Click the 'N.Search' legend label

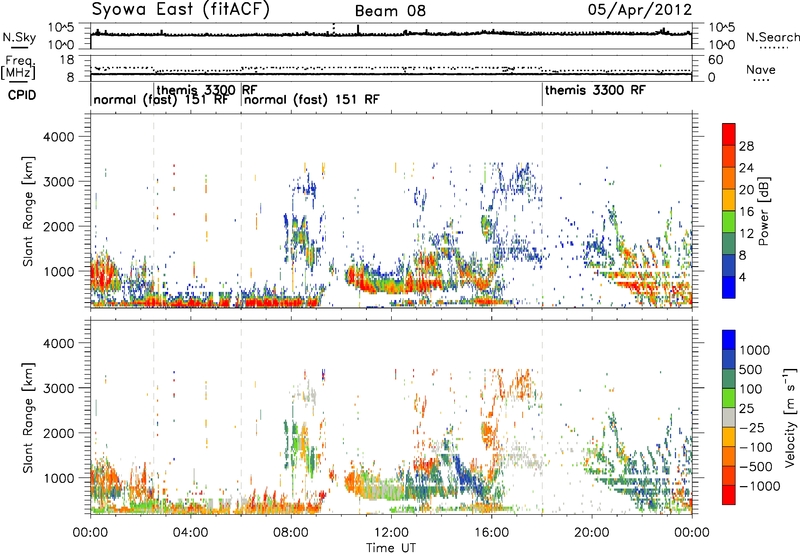(773, 37)
